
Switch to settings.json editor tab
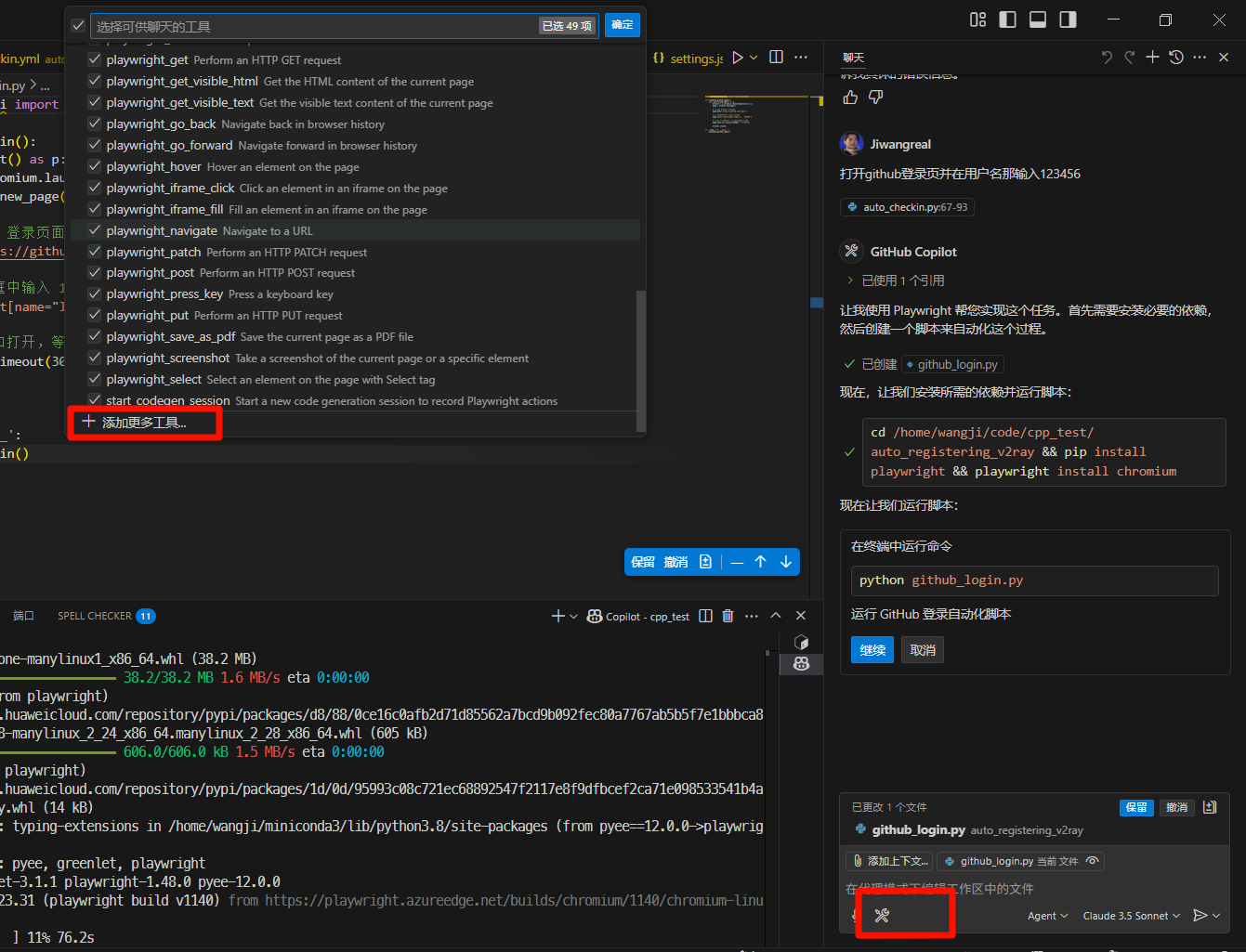(688, 59)
